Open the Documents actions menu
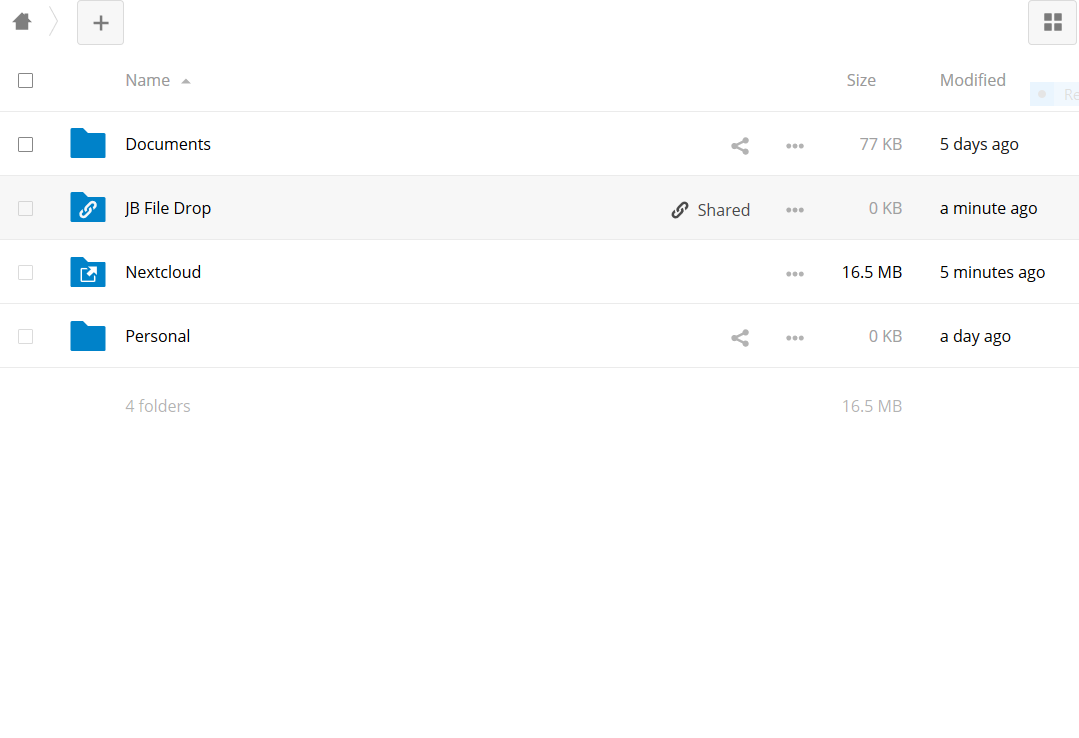Viewport: 1079px width, 738px height. pos(795,145)
